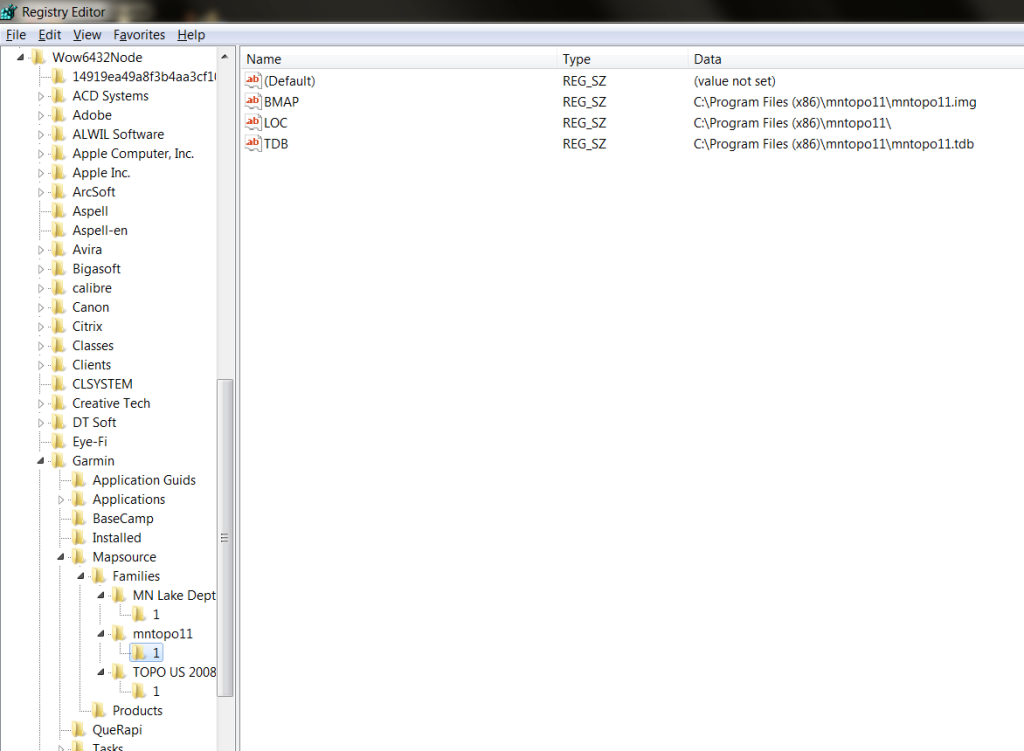Open the Favorites menu
This screenshot has height=751, width=1024.
coord(139,35)
